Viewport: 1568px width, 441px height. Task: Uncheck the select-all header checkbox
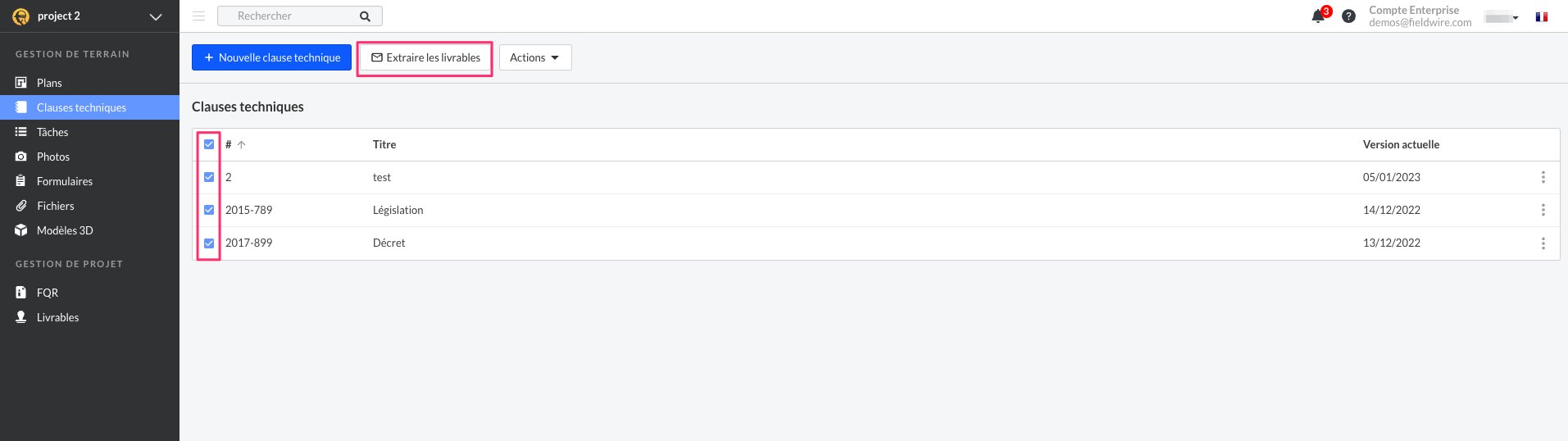209,144
